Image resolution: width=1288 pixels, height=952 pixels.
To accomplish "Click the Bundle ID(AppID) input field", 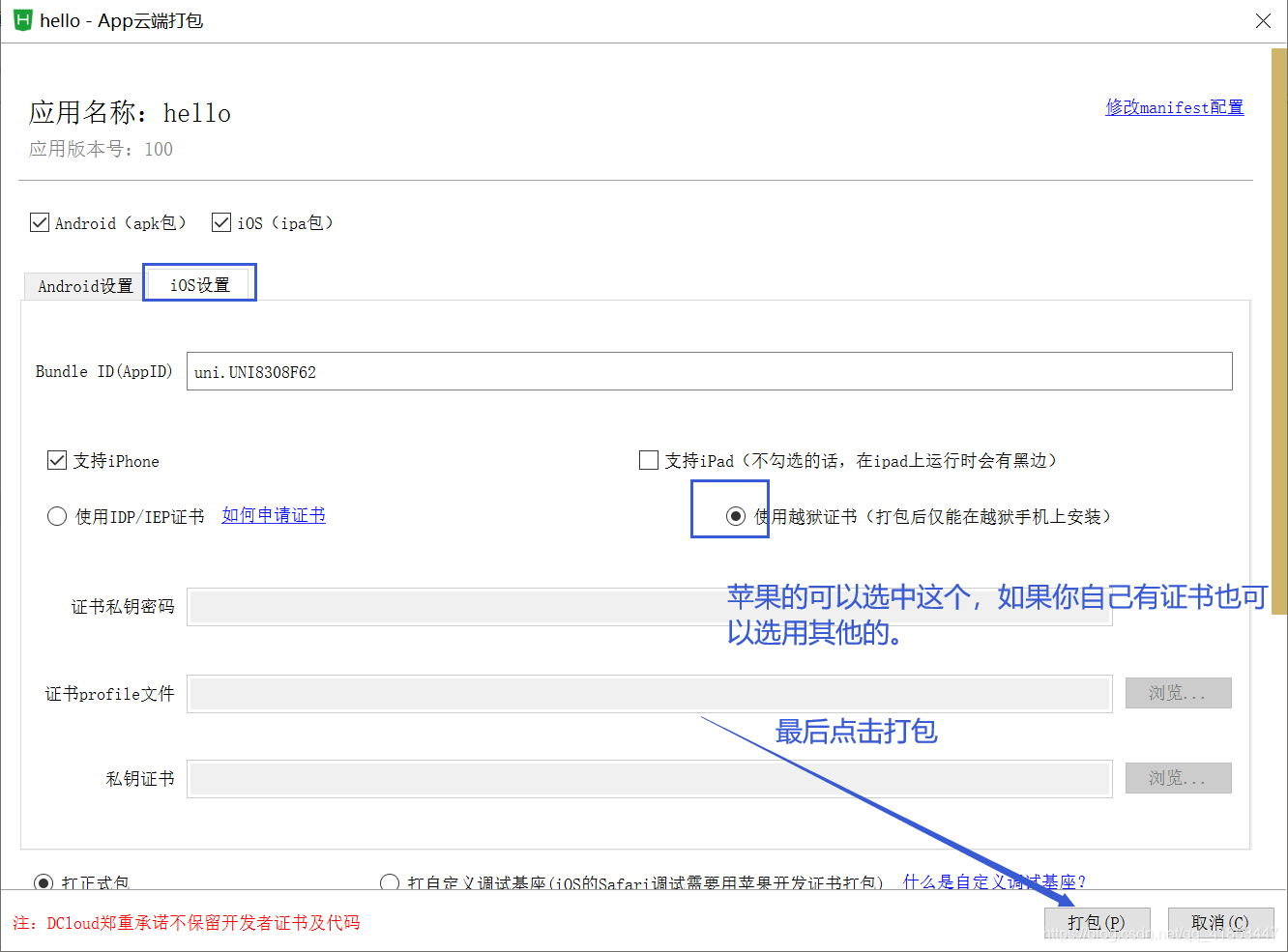I will coord(709,371).
